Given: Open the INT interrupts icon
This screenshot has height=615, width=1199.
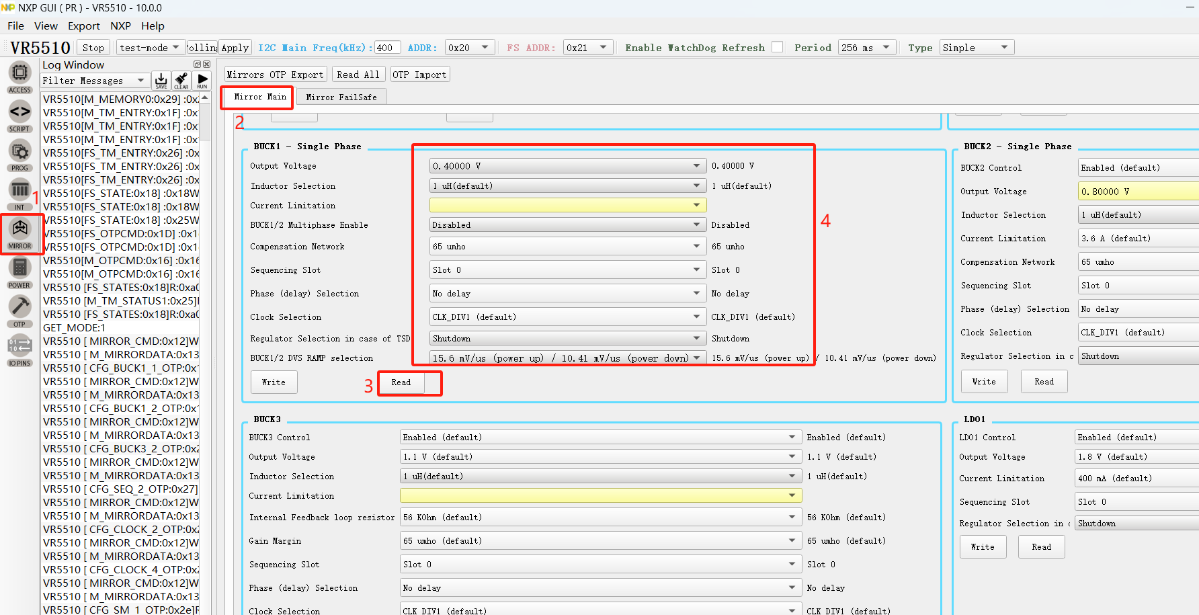Looking at the screenshot, I should 19,190.
